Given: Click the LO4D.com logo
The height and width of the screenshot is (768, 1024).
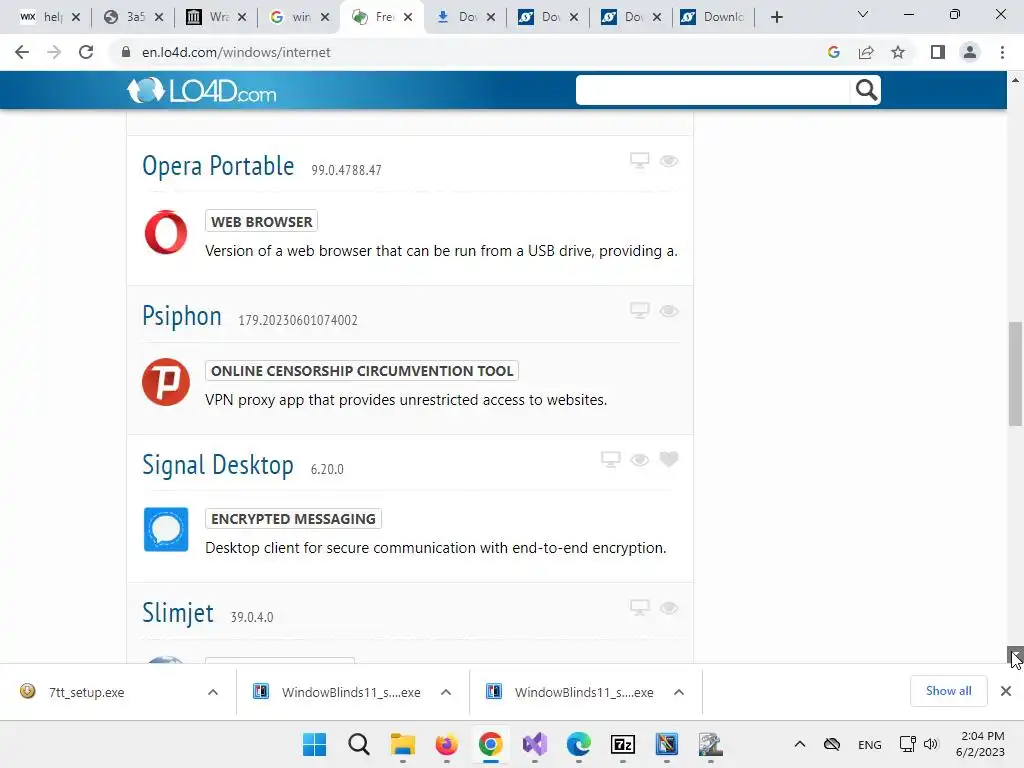Looking at the screenshot, I should (201, 91).
